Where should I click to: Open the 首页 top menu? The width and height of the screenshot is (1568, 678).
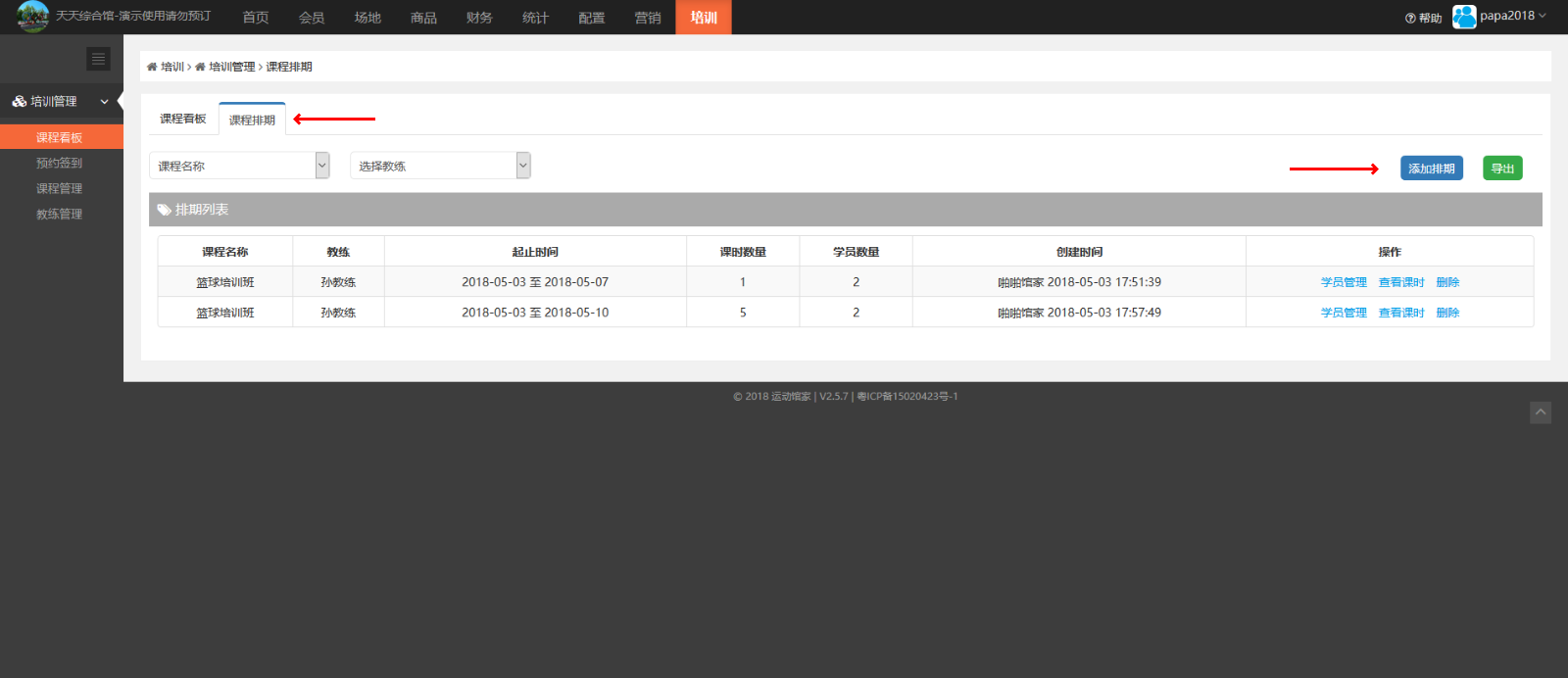click(256, 18)
